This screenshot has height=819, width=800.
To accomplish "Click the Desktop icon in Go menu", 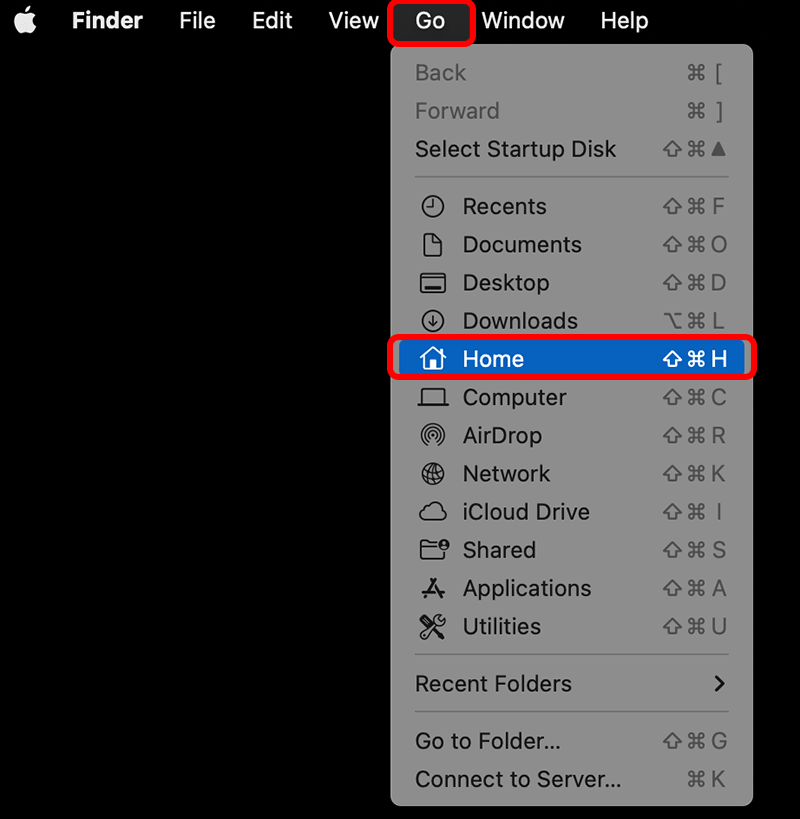I will [x=432, y=283].
